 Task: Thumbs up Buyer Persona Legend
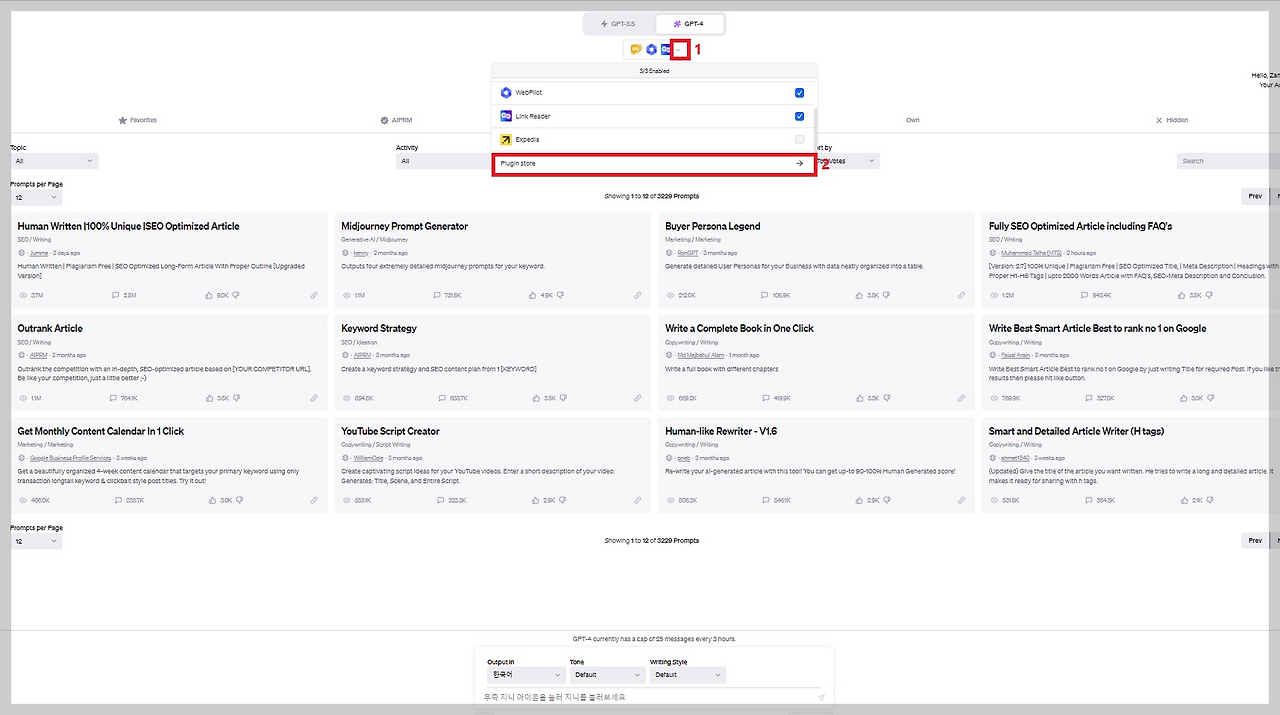pos(859,295)
